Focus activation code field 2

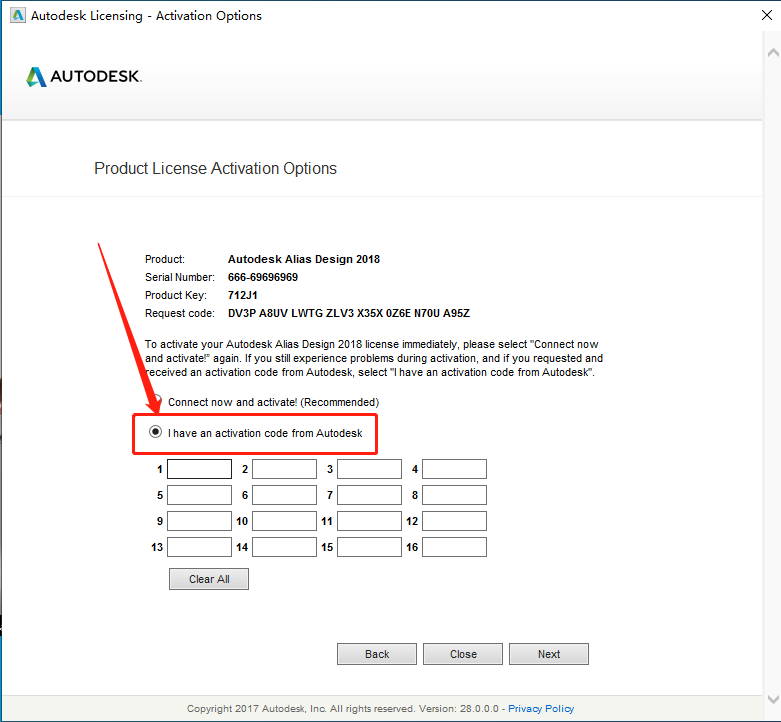284,469
